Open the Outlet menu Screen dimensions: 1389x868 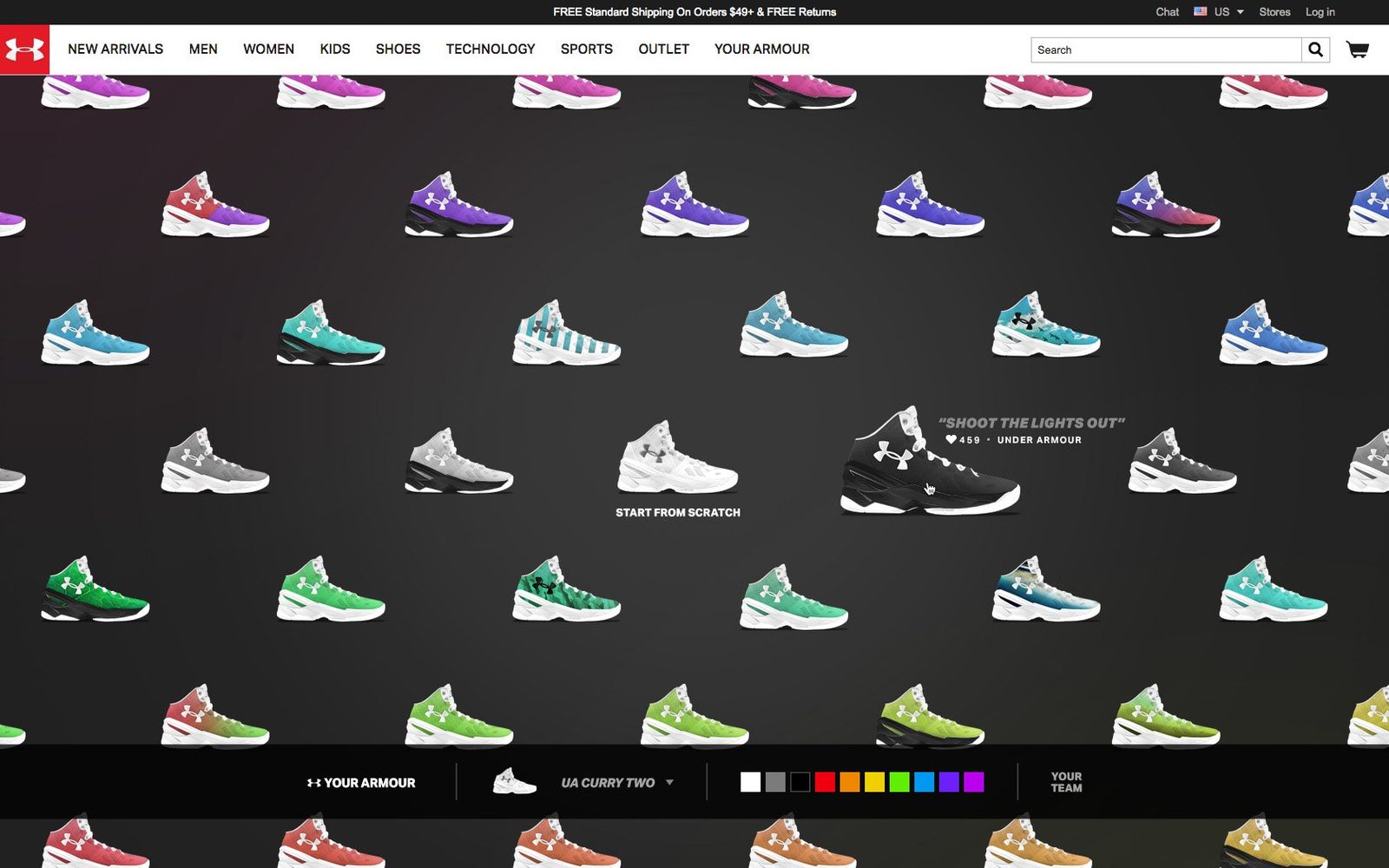664,49
